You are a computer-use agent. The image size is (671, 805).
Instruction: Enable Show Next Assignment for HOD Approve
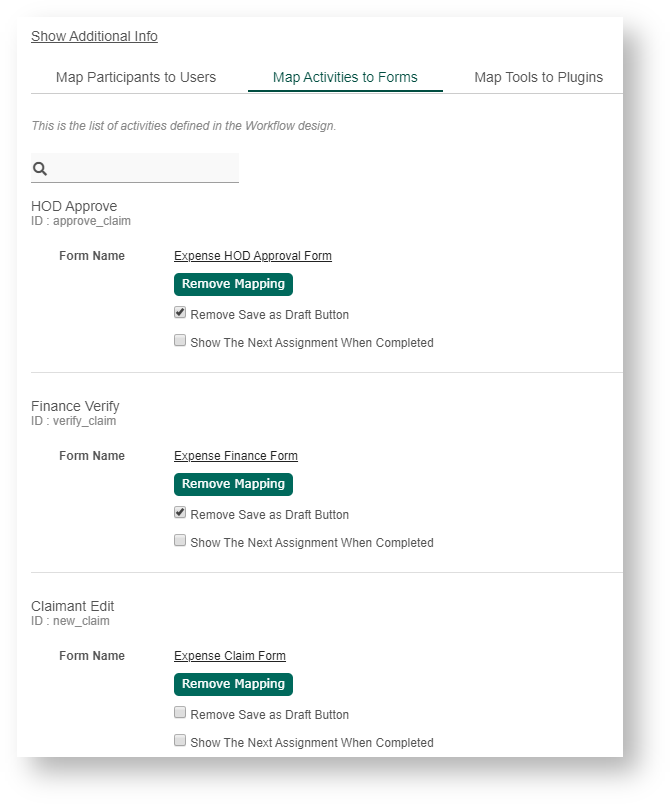coord(180,341)
